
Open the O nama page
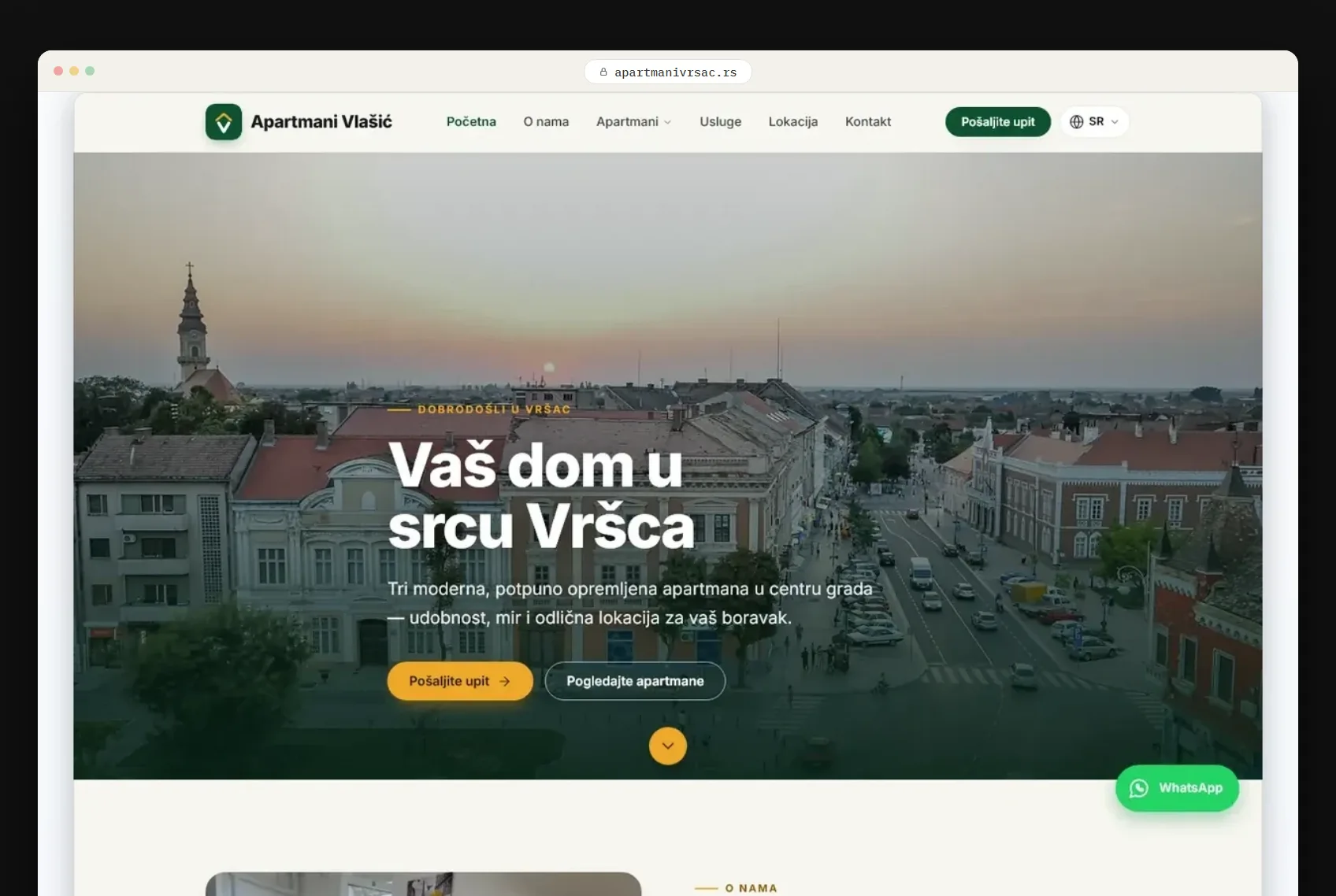point(546,121)
